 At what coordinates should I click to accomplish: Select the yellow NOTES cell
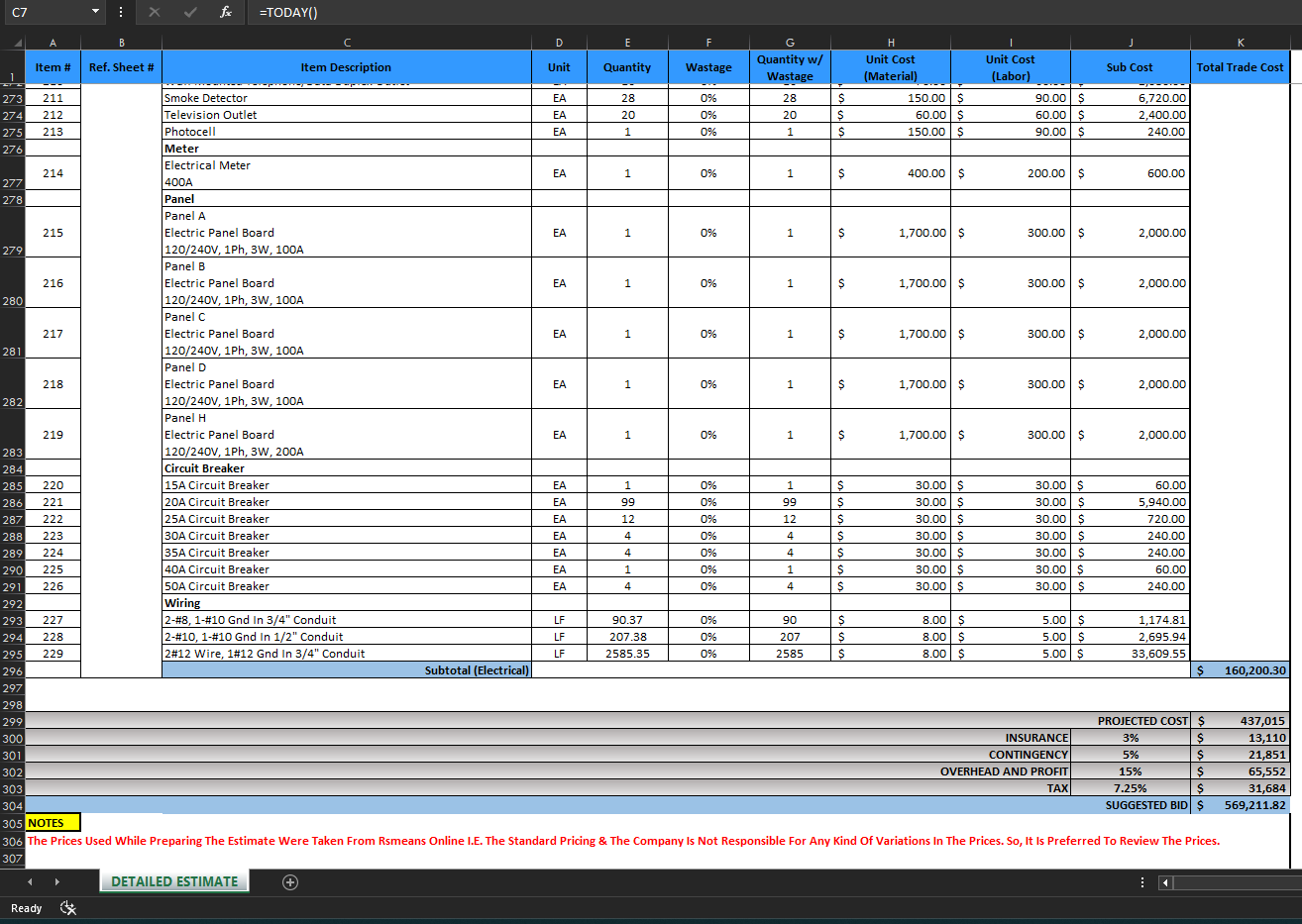pos(53,823)
